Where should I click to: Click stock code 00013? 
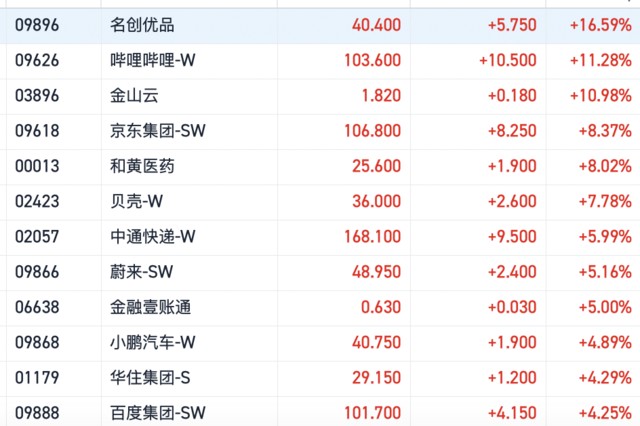(37, 166)
